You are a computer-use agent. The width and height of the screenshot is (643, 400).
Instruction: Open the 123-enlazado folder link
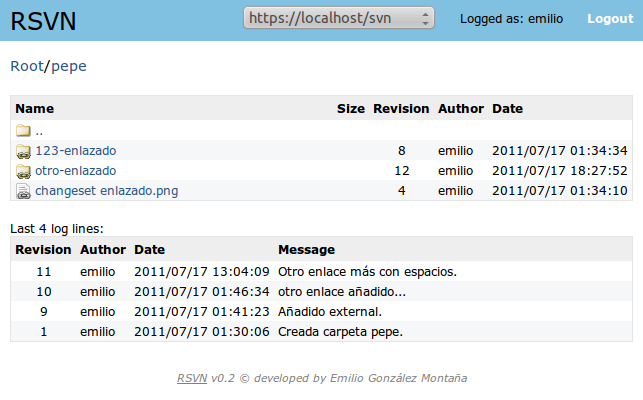click(76, 151)
